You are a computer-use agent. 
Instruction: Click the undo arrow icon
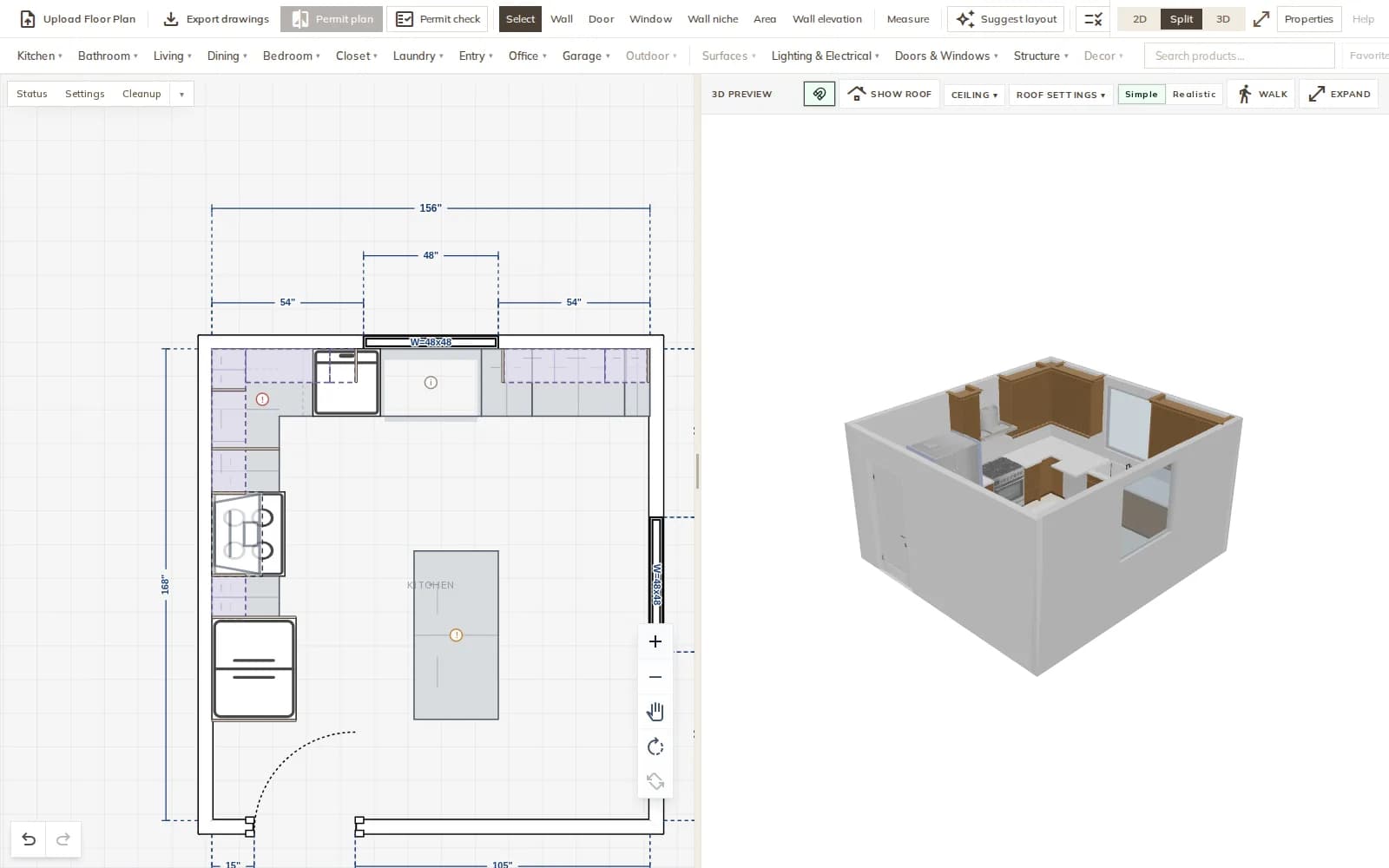pyautogui.click(x=29, y=839)
